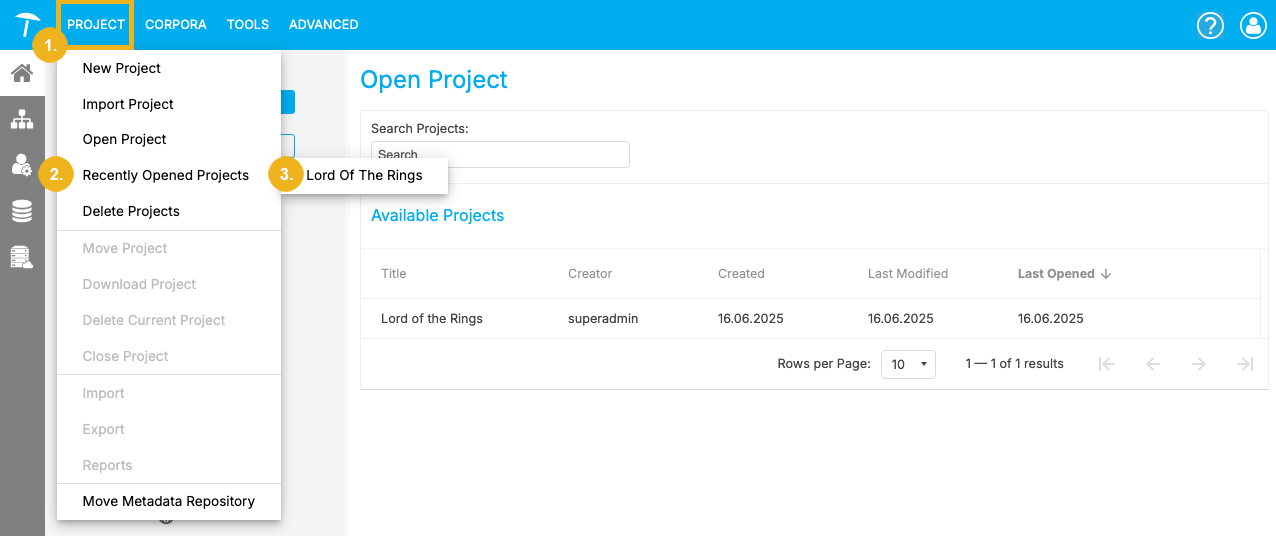The width and height of the screenshot is (1276, 536).
Task: Open the CORPORA menu
Action: tap(176, 25)
